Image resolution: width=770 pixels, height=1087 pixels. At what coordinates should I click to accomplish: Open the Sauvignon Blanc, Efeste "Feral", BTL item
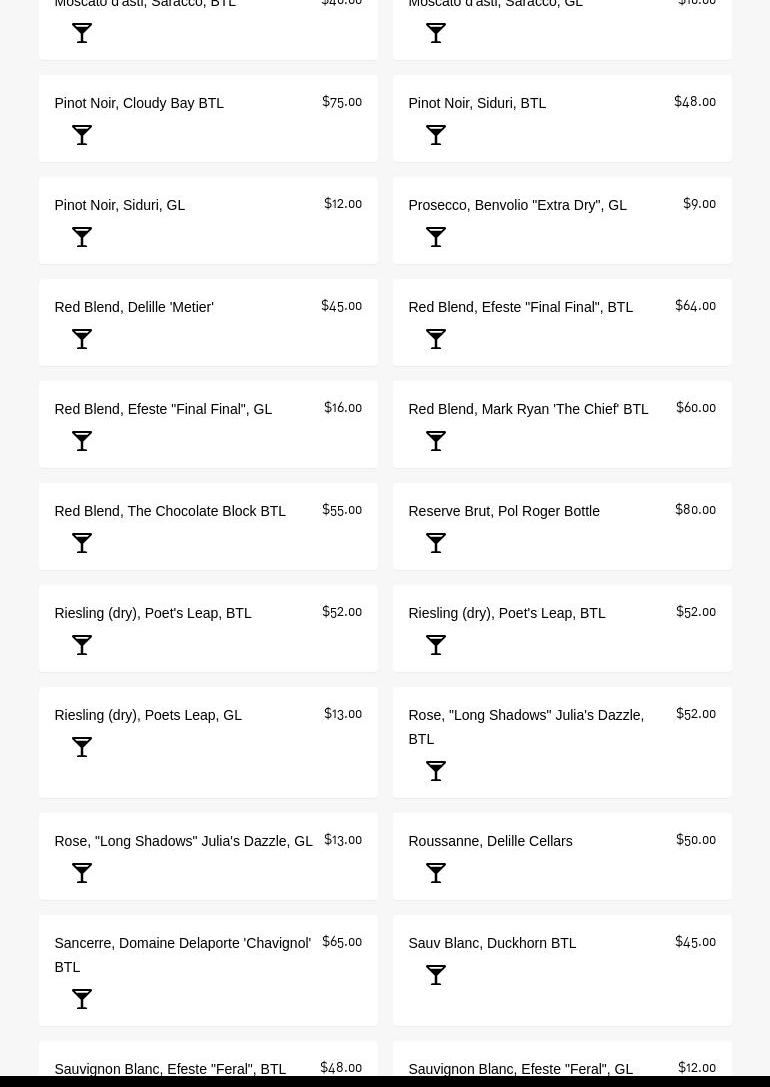[x=170, y=1069]
